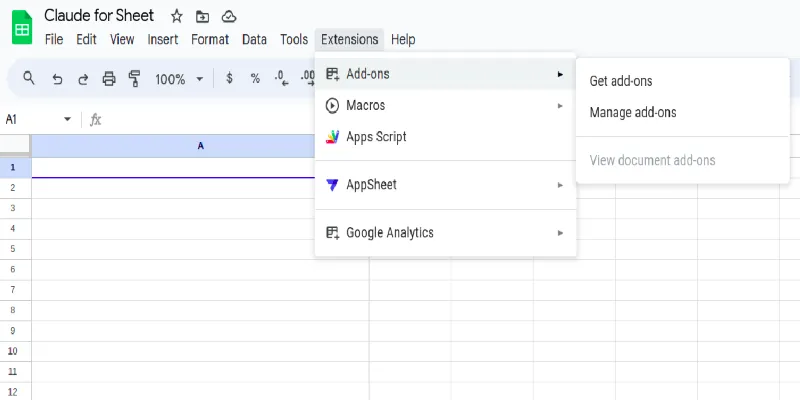Viewport: 800px width, 400px height.
Task: Expand the Google Analytics submenu arrow
Action: (x=560, y=233)
